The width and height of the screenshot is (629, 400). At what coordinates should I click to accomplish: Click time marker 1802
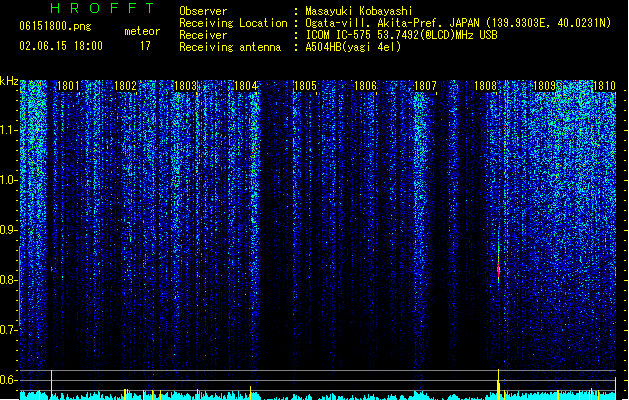[126, 86]
